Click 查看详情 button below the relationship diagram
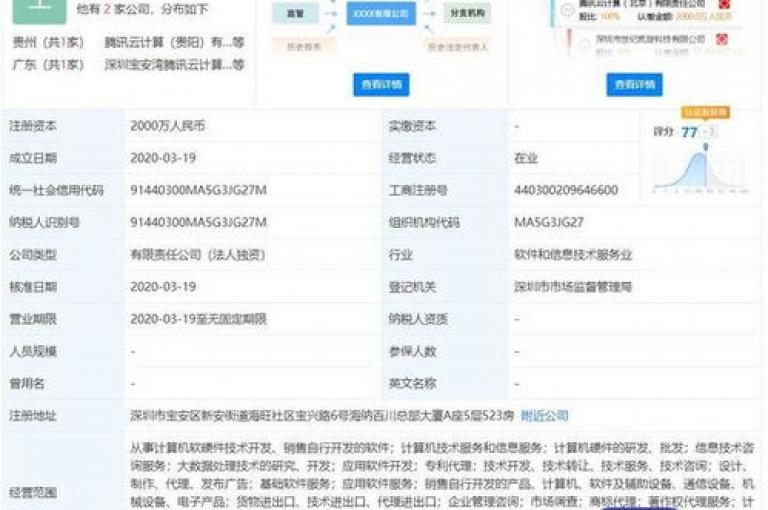Image resolution: width=768 pixels, height=510 pixels. point(381,85)
